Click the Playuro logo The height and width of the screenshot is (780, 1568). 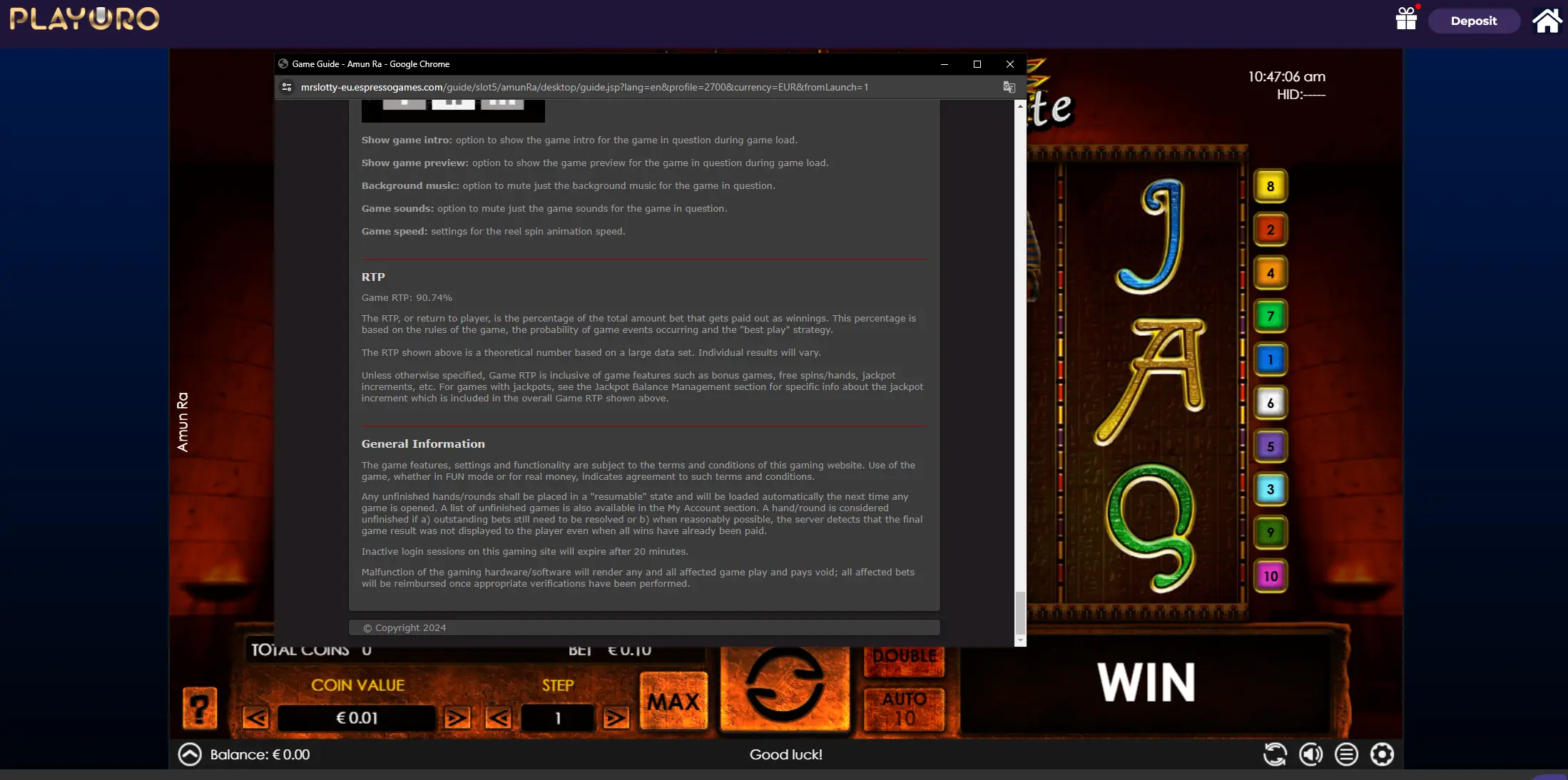click(x=84, y=19)
